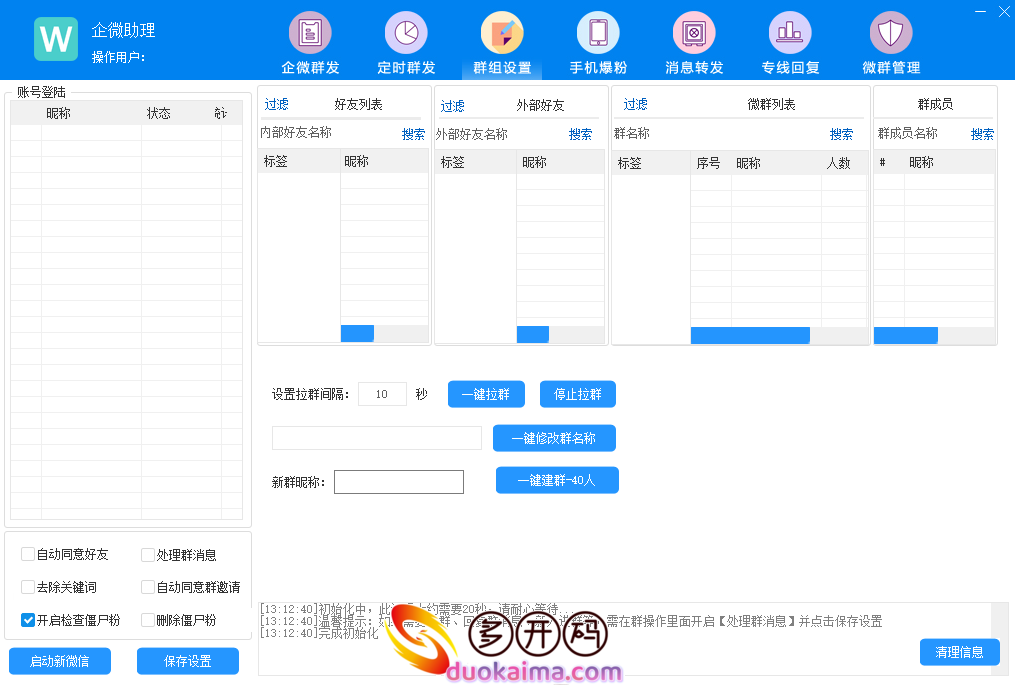Open the 企微群发 icon
Image resolution: width=1015 pixels, height=685 pixels.
coord(310,33)
